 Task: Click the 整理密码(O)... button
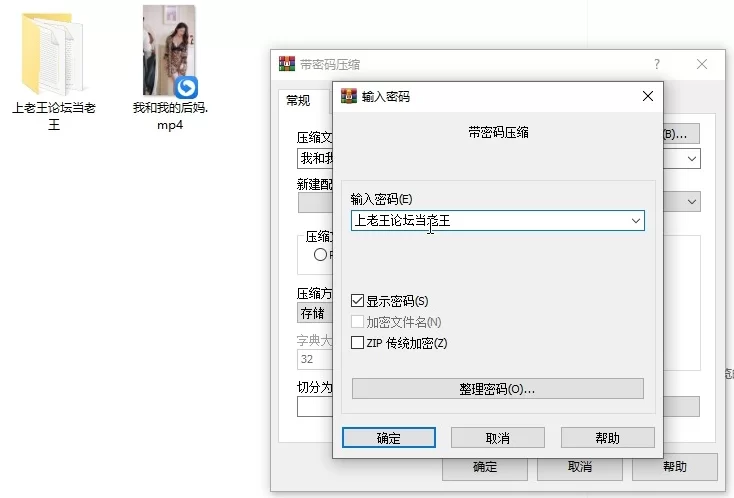pos(497,388)
